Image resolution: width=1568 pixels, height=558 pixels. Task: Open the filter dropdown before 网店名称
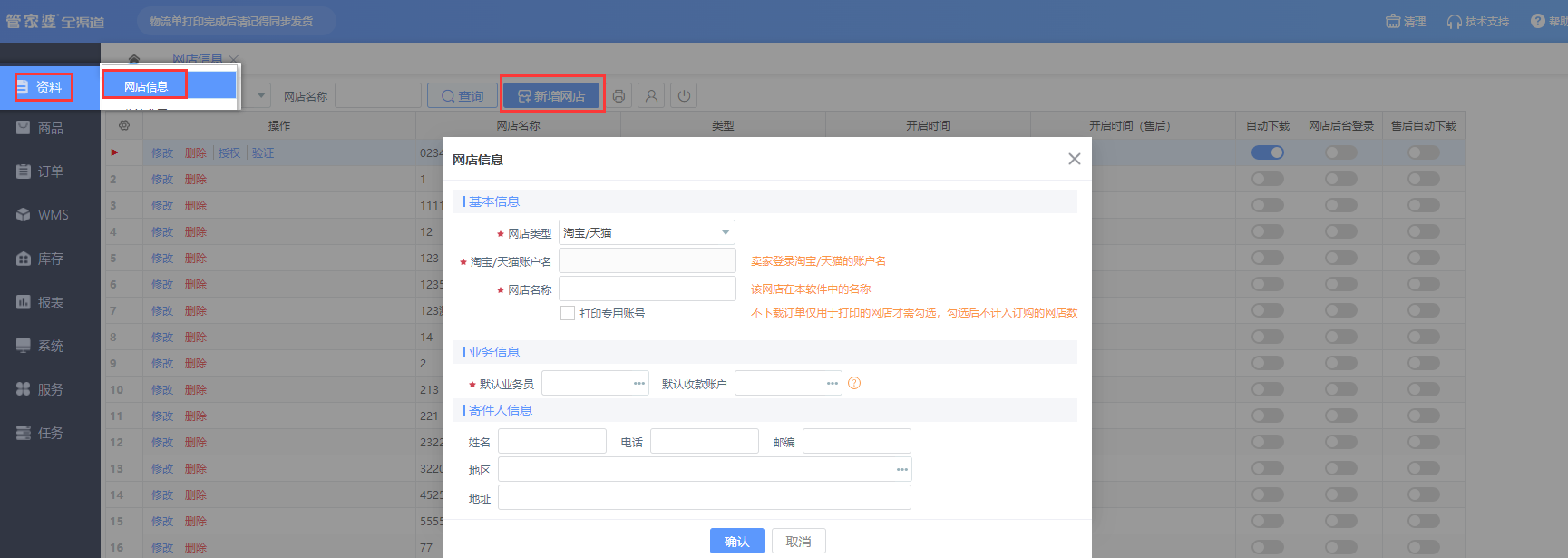click(262, 96)
